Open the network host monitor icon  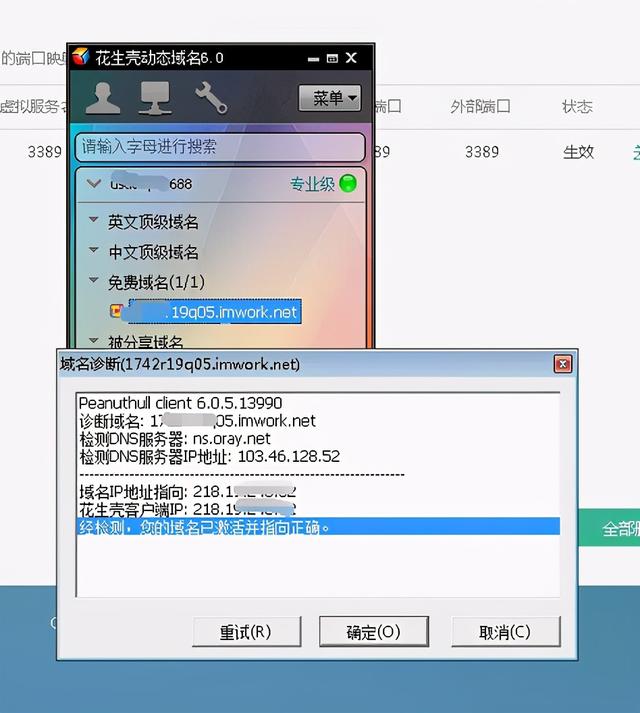pos(155,98)
